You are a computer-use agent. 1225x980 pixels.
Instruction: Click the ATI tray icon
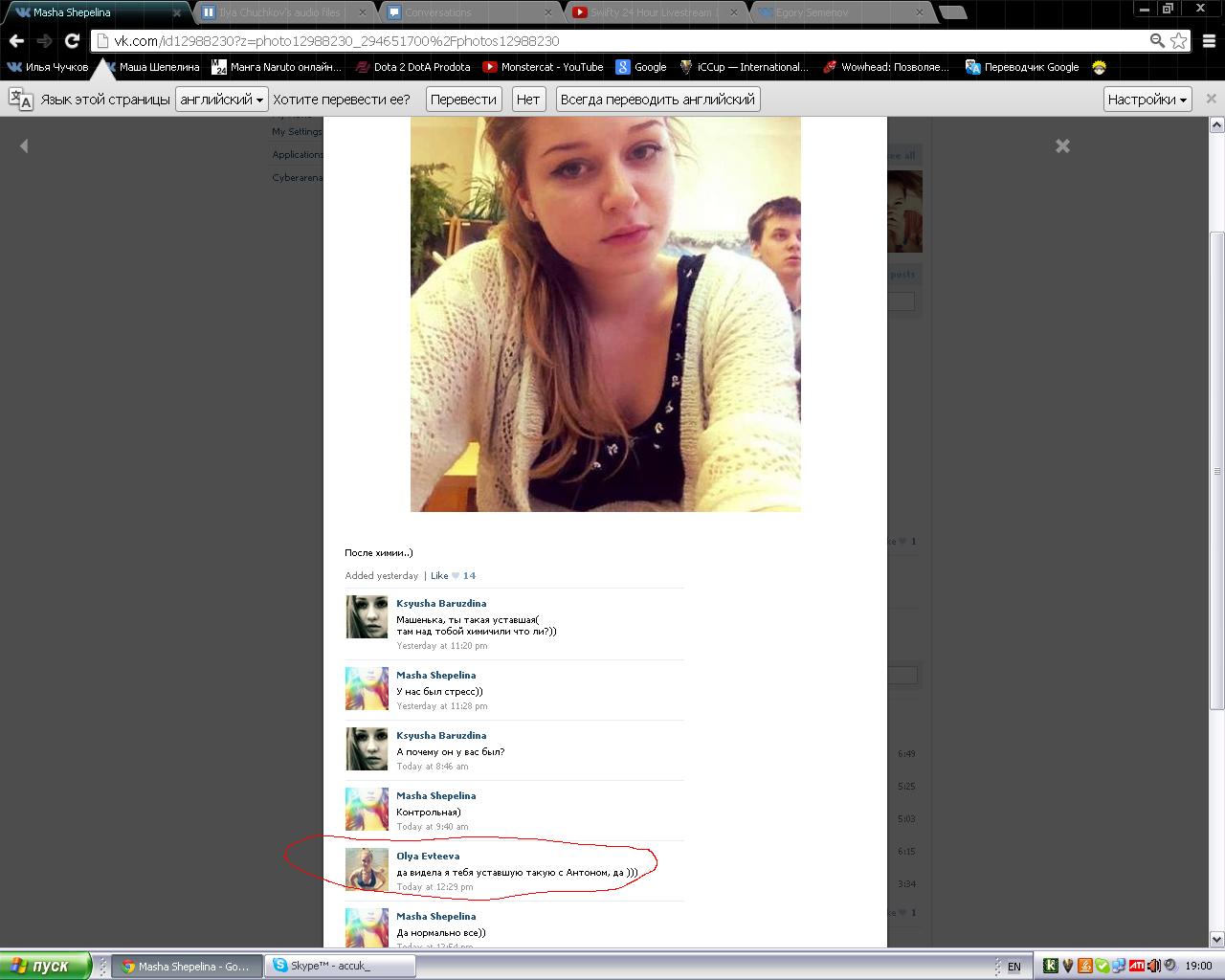(1137, 966)
